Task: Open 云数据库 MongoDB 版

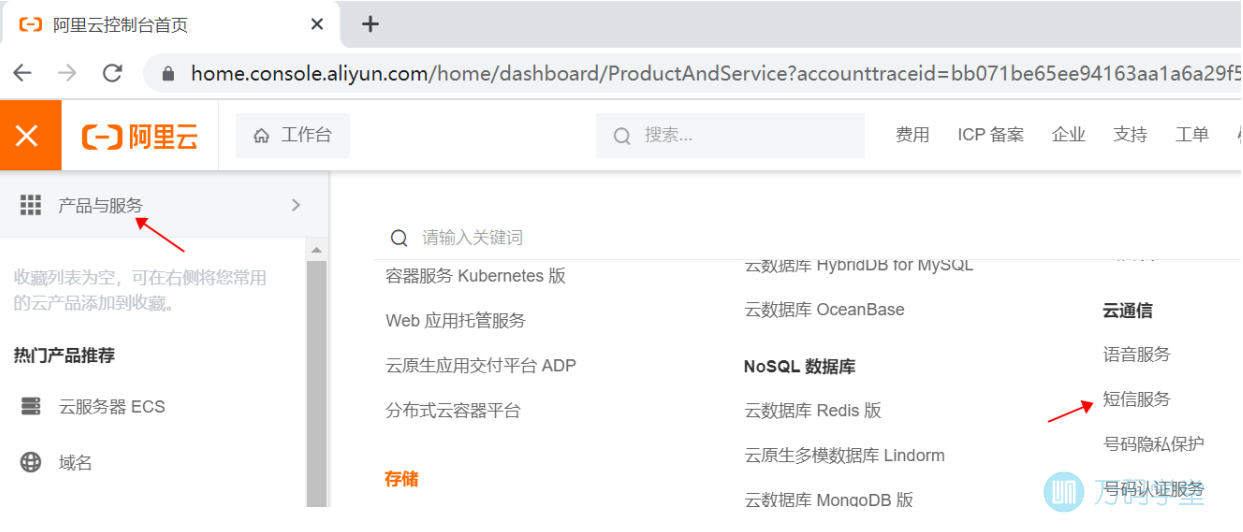Action: (829, 500)
